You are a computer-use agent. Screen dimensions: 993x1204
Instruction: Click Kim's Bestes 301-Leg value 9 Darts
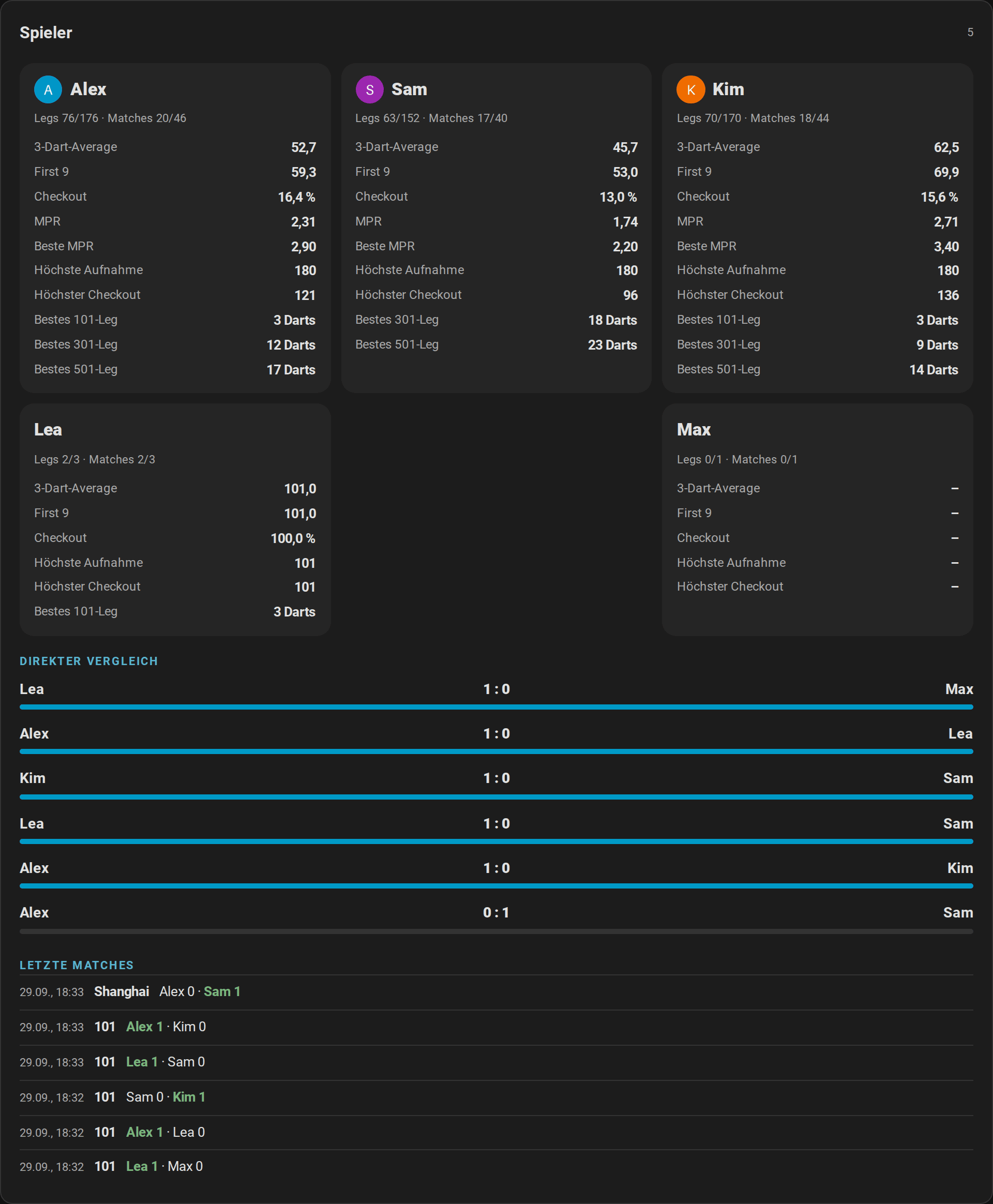pyautogui.click(x=937, y=345)
